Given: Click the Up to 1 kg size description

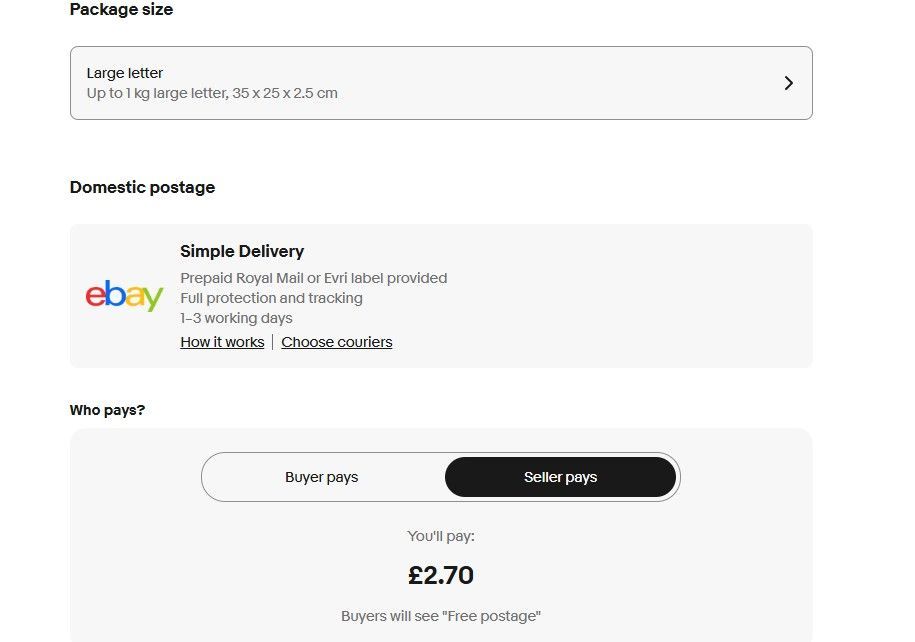Looking at the screenshot, I should (212, 93).
